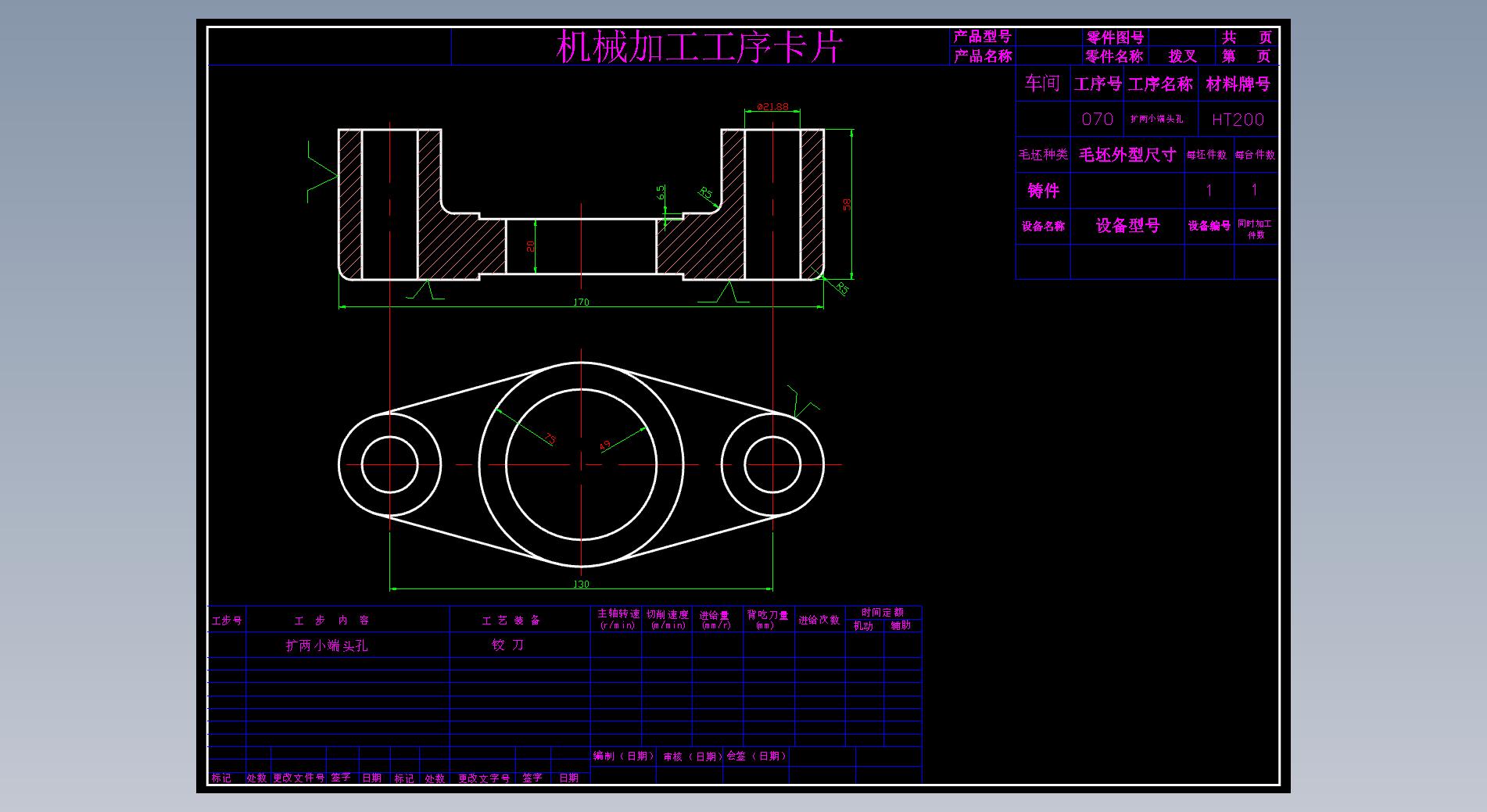Image resolution: width=1487 pixels, height=812 pixels.
Task: Click the '75' diameter dimension in plan view
Action: (x=550, y=440)
